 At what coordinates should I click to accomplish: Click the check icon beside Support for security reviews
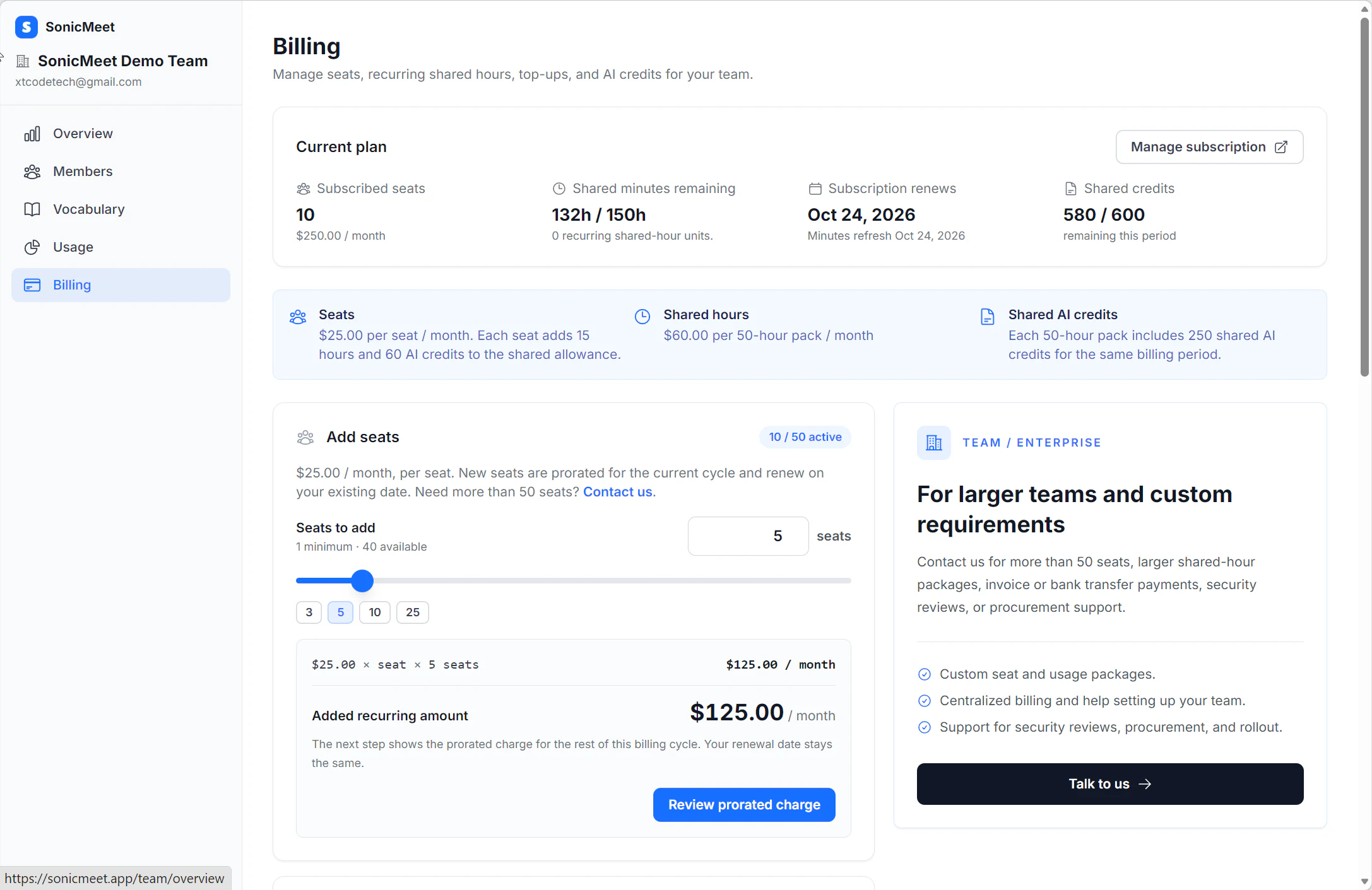pyautogui.click(x=925, y=727)
